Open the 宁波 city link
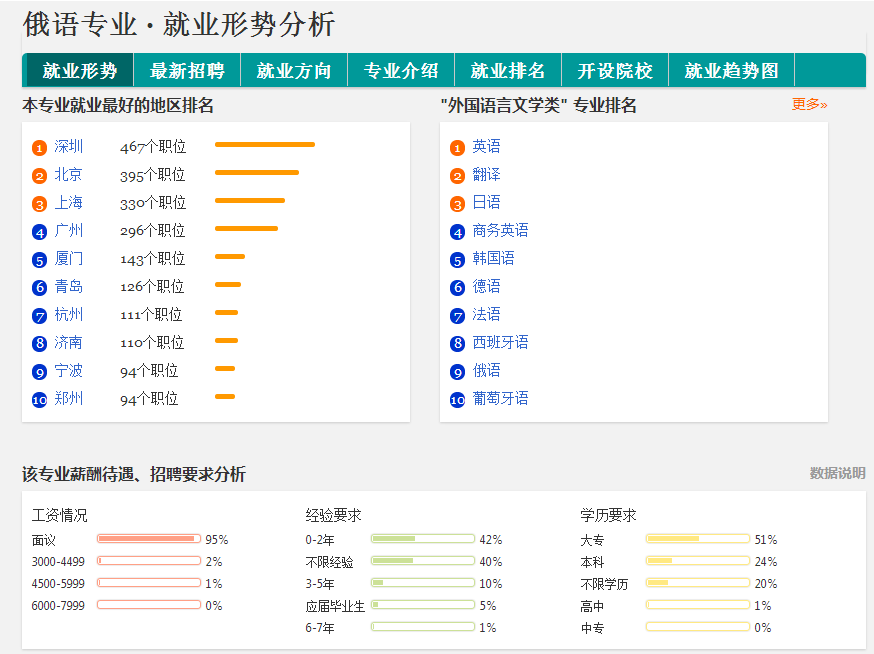 point(69,371)
